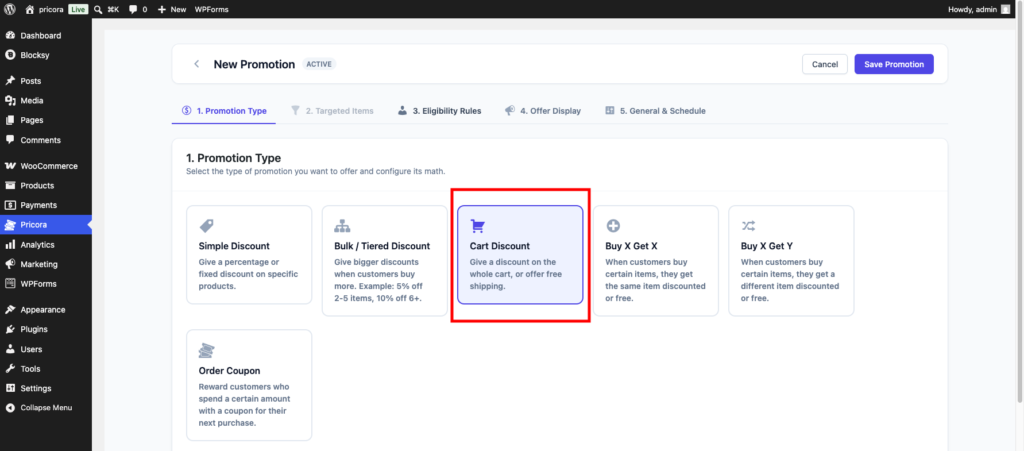Open Pricora in the sidebar menu
Screen dimensions: 1024x451
46,225
